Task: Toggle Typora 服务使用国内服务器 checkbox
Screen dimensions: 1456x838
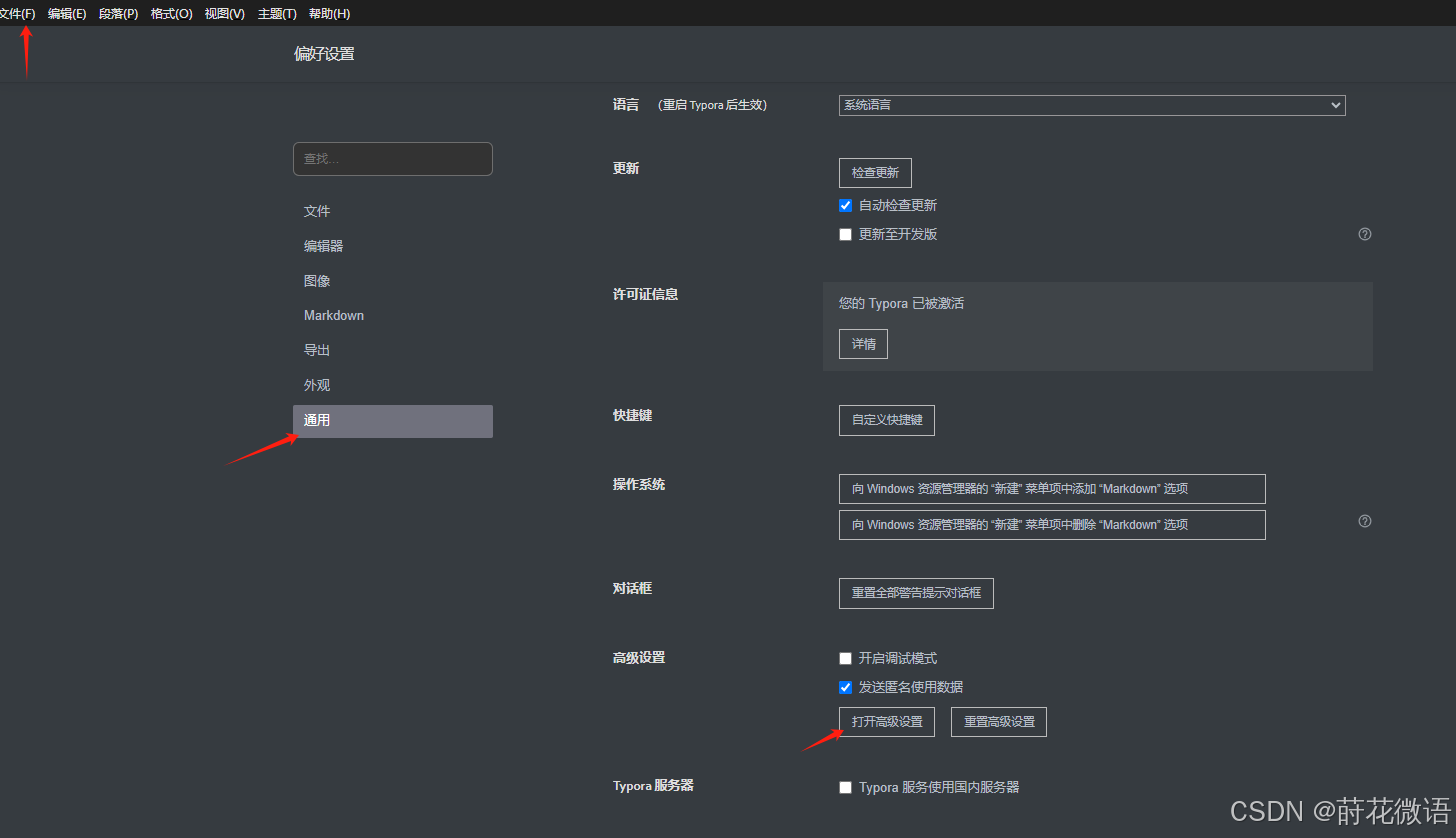Action: click(x=846, y=788)
